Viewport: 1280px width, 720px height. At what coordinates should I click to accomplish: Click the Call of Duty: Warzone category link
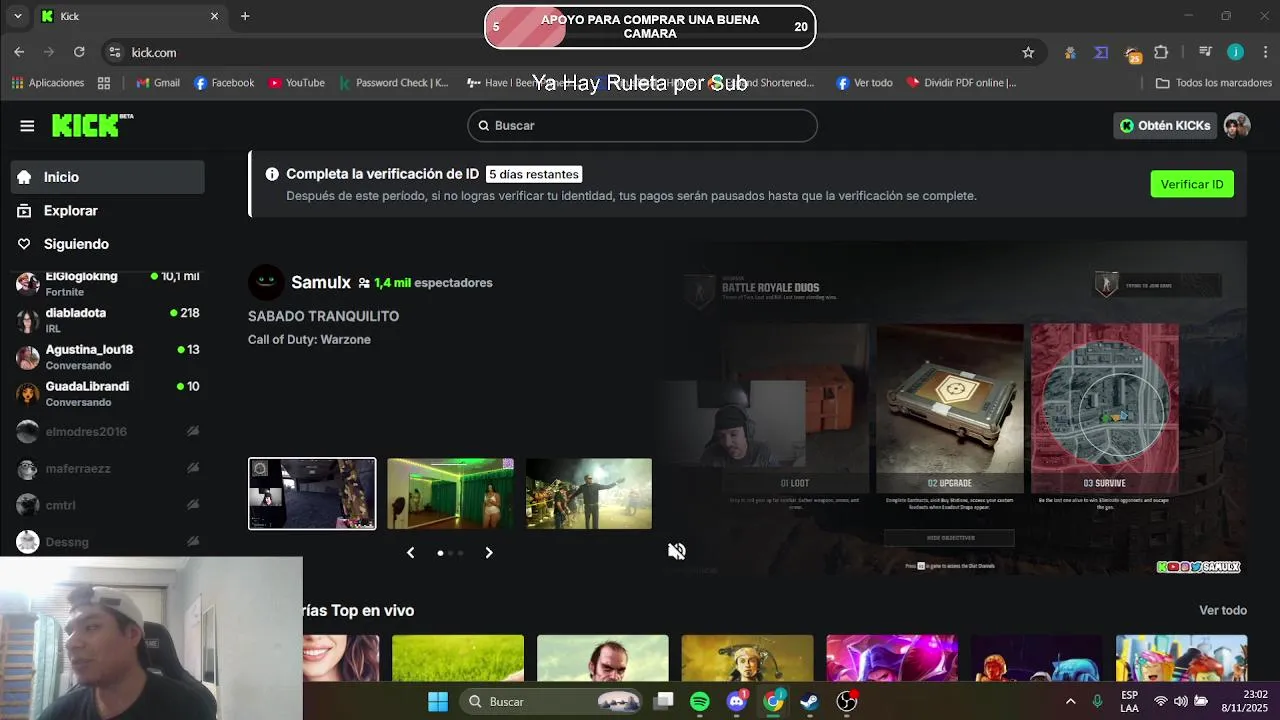coord(309,340)
